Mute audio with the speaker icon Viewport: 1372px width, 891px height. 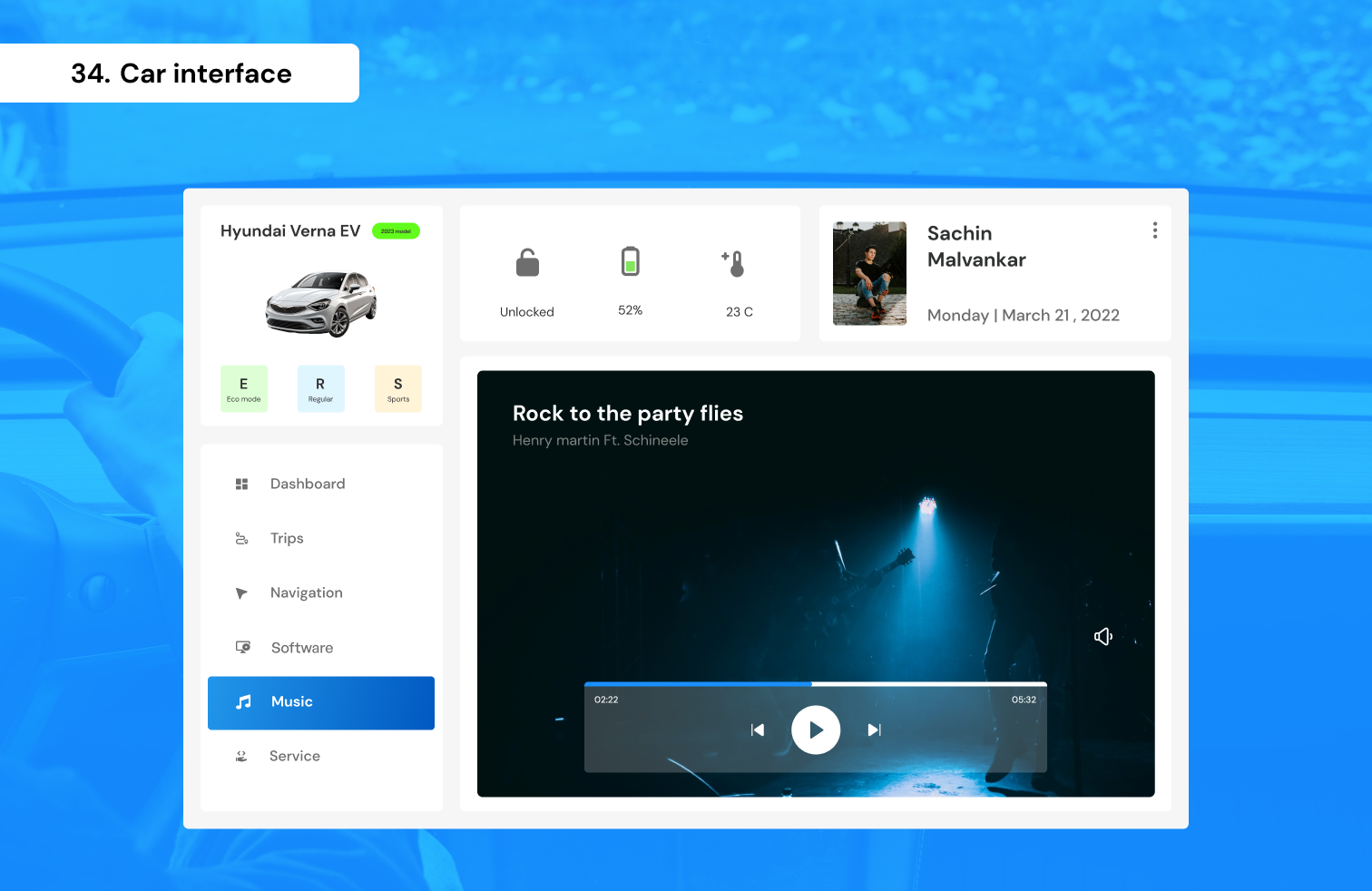(1103, 636)
